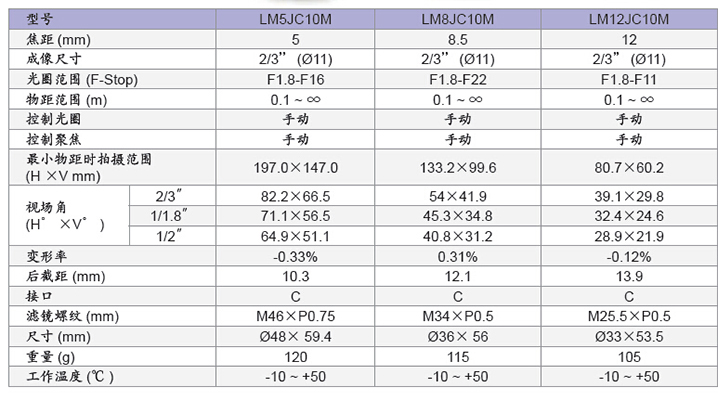This screenshot has height=400, width=718.
Task: Select the 105 weight value
Action: [628, 356]
